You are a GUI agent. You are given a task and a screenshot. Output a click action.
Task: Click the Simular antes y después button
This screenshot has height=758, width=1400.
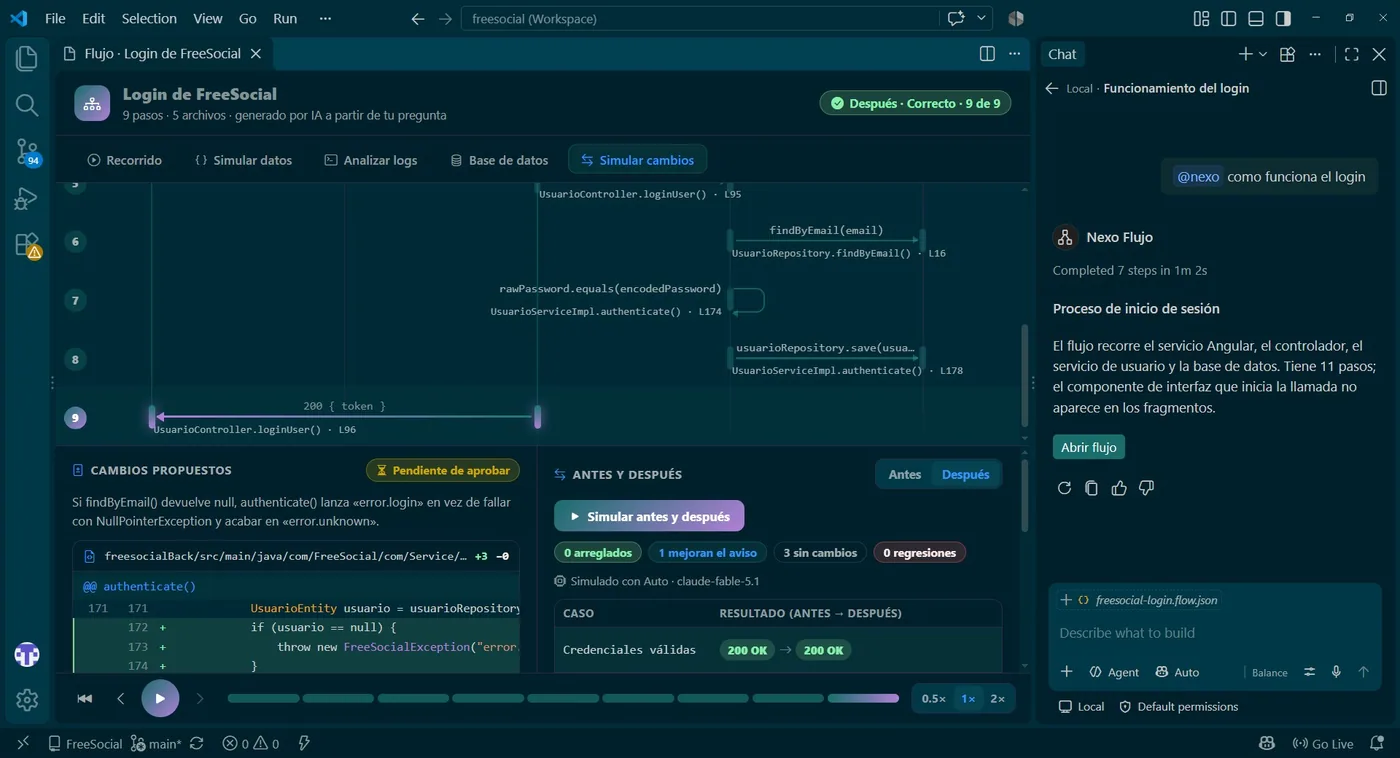(649, 516)
